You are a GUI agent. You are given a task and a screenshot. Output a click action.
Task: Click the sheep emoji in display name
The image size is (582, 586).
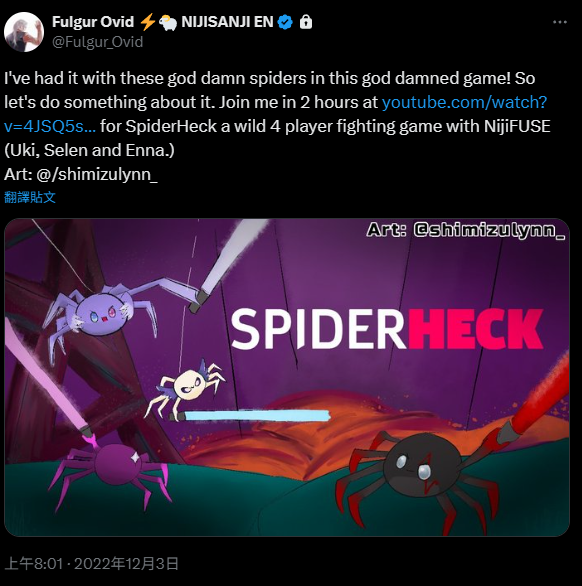168,22
